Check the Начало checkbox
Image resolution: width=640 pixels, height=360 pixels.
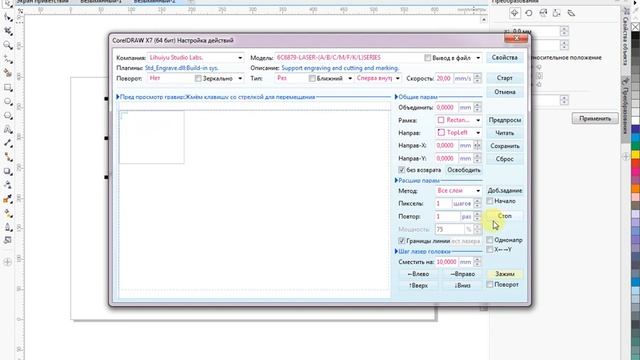click(x=490, y=201)
